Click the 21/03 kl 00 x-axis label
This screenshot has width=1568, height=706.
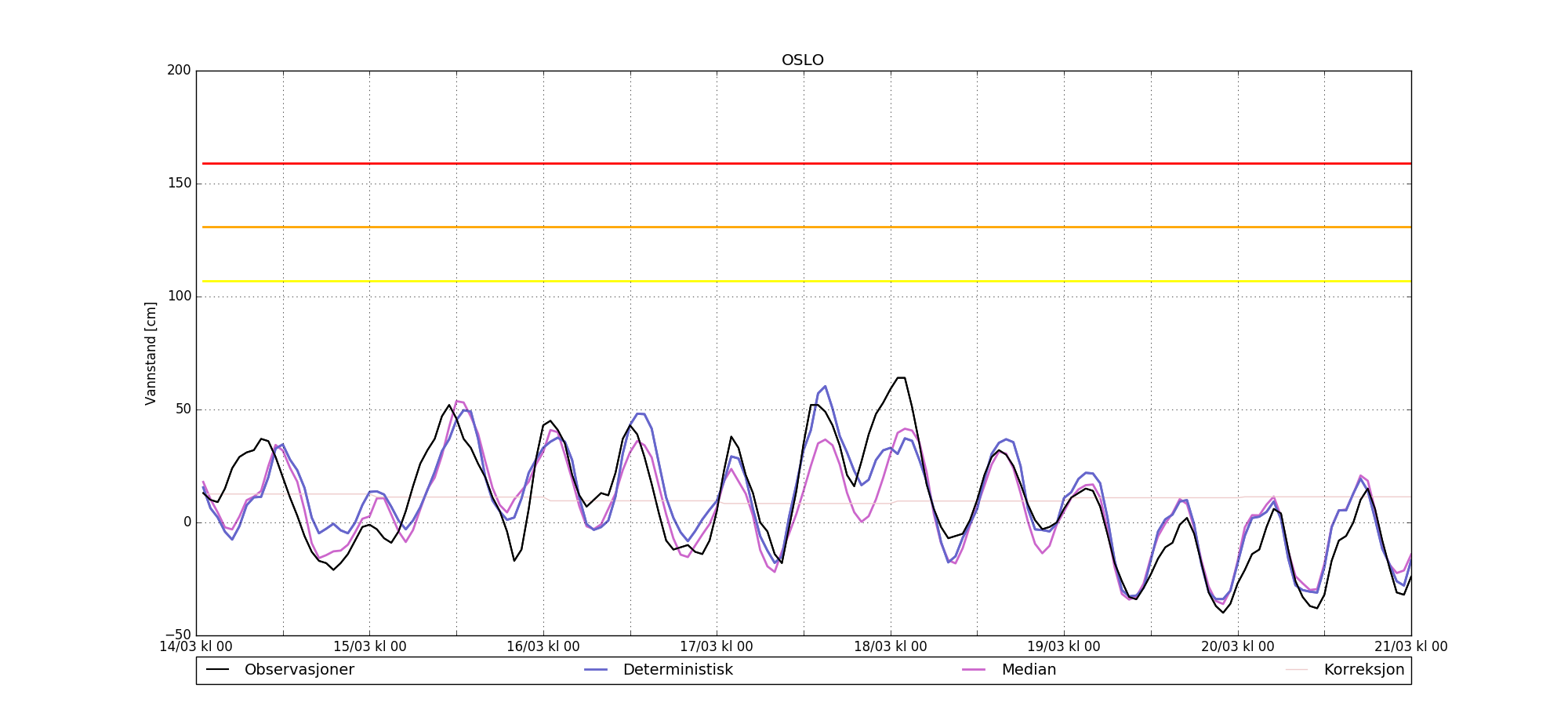[1410, 647]
